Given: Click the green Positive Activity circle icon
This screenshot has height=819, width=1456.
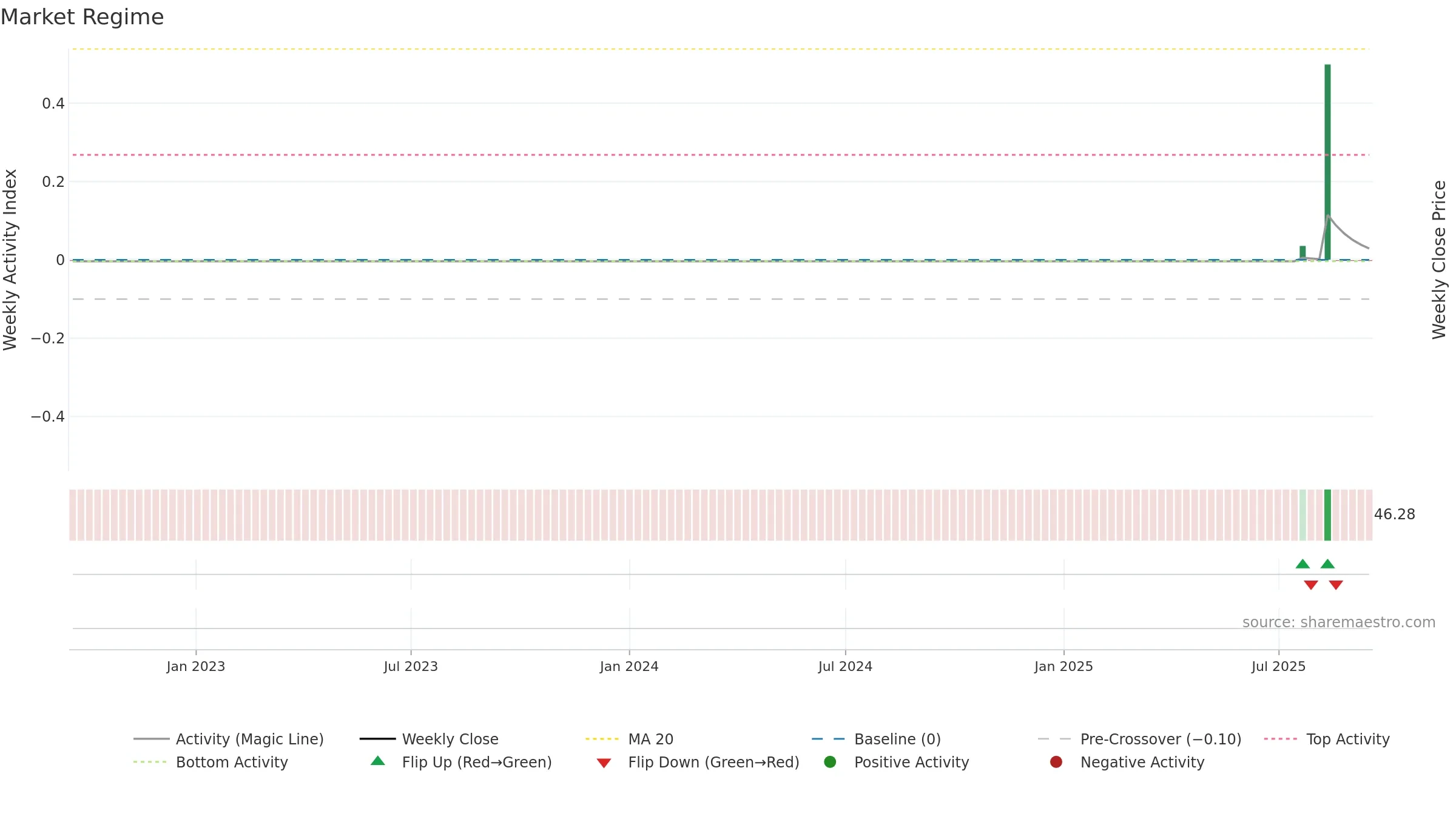Looking at the screenshot, I should [830, 762].
